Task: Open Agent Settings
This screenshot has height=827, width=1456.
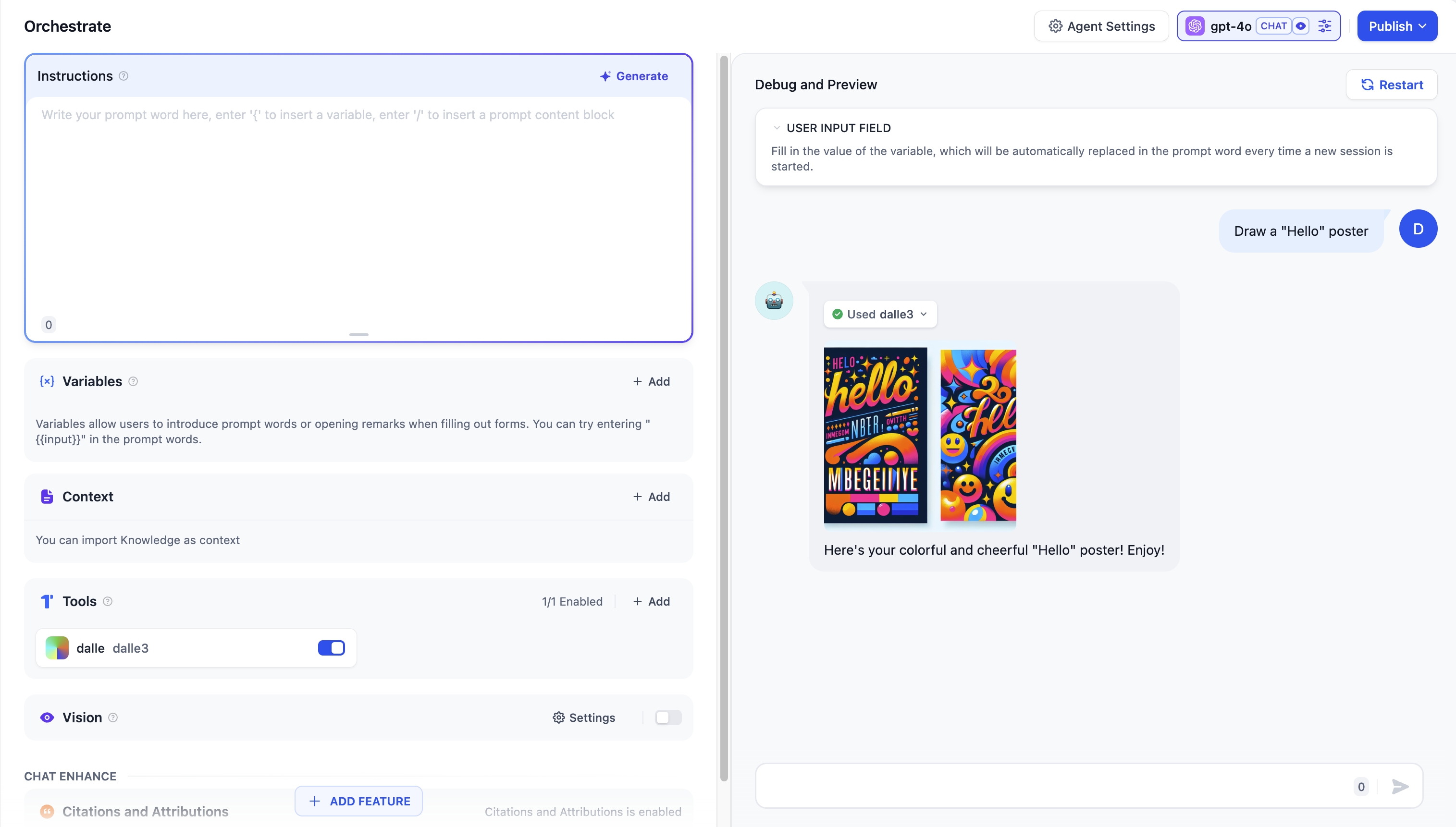Action: [1101, 26]
